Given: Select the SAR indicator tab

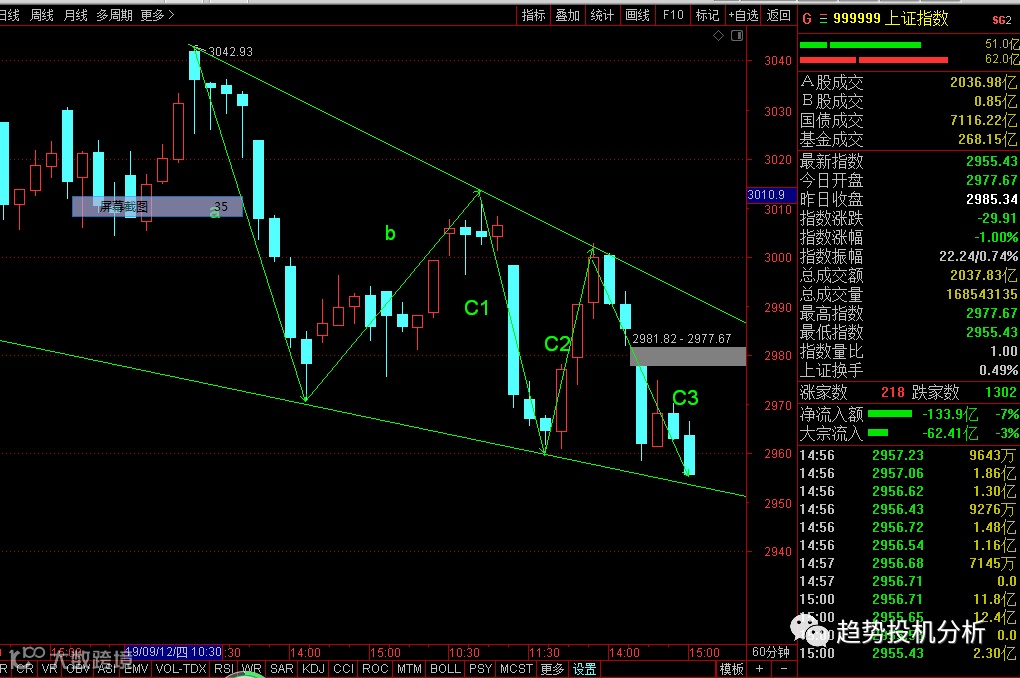Looking at the screenshot, I should click(x=282, y=669).
